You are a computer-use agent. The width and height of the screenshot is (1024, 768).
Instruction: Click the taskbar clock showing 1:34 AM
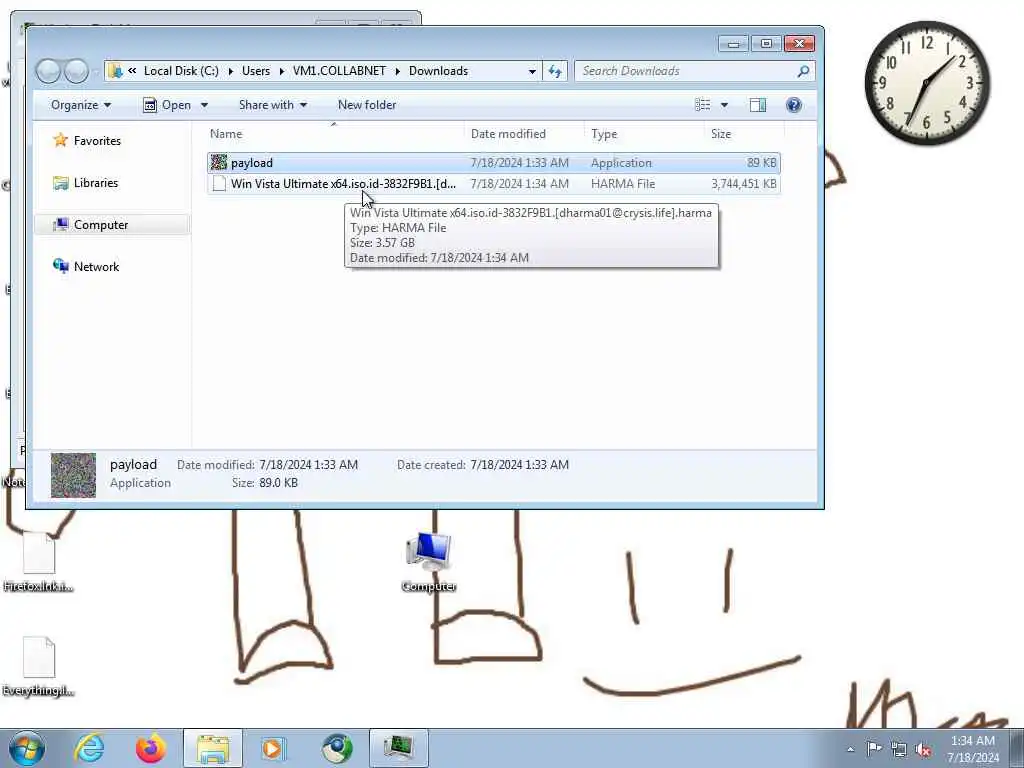tap(973, 749)
